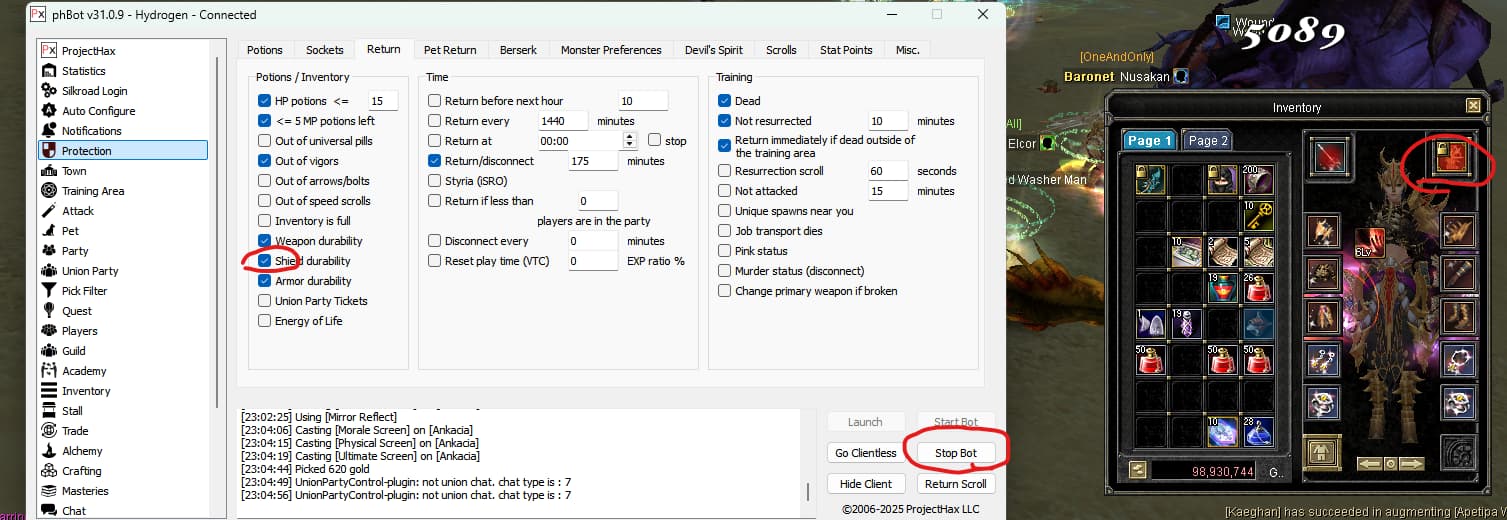
Task: Uncheck the Shield durability checkbox
Action: tap(265, 261)
